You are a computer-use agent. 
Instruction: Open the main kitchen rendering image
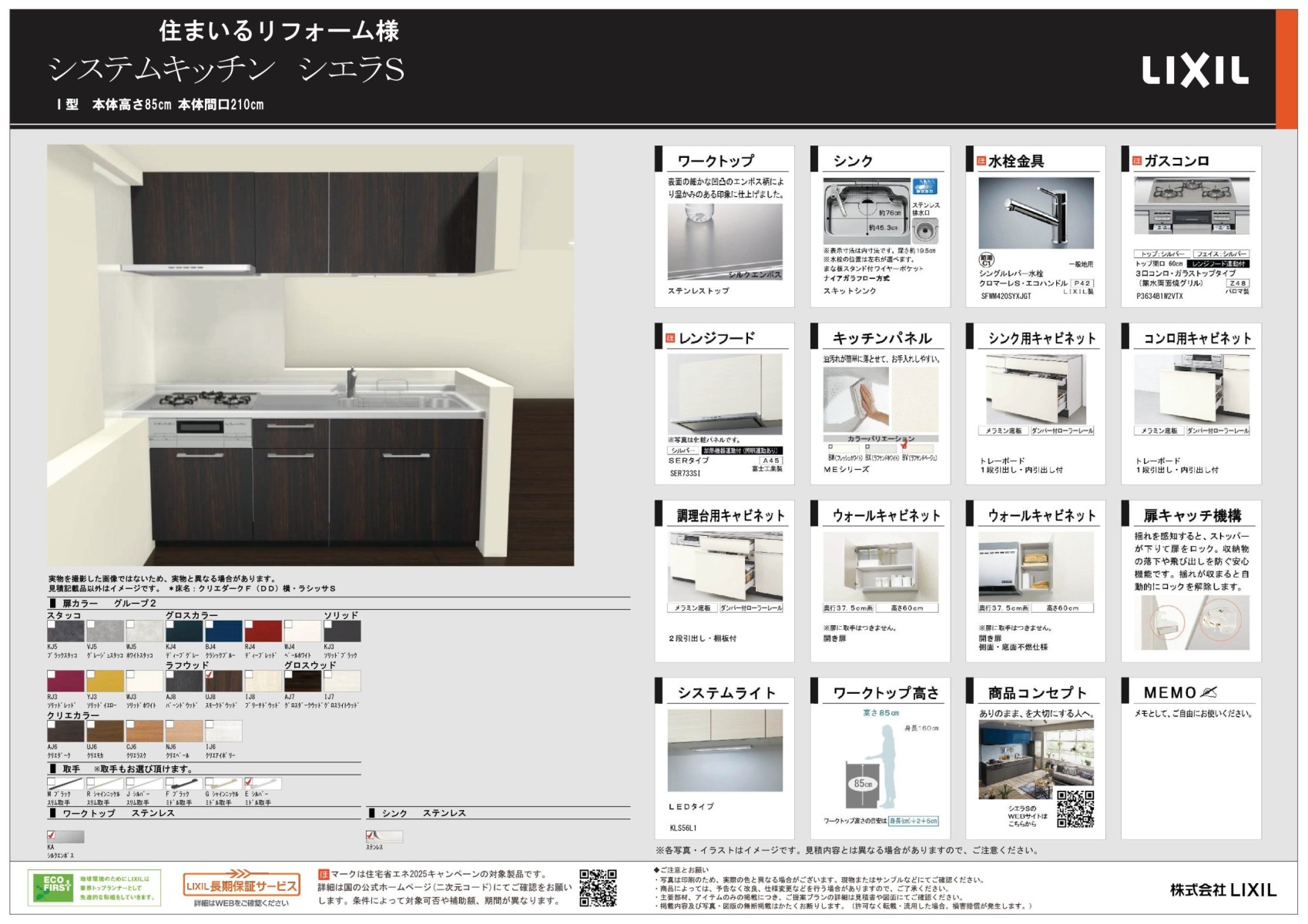click(x=310, y=355)
